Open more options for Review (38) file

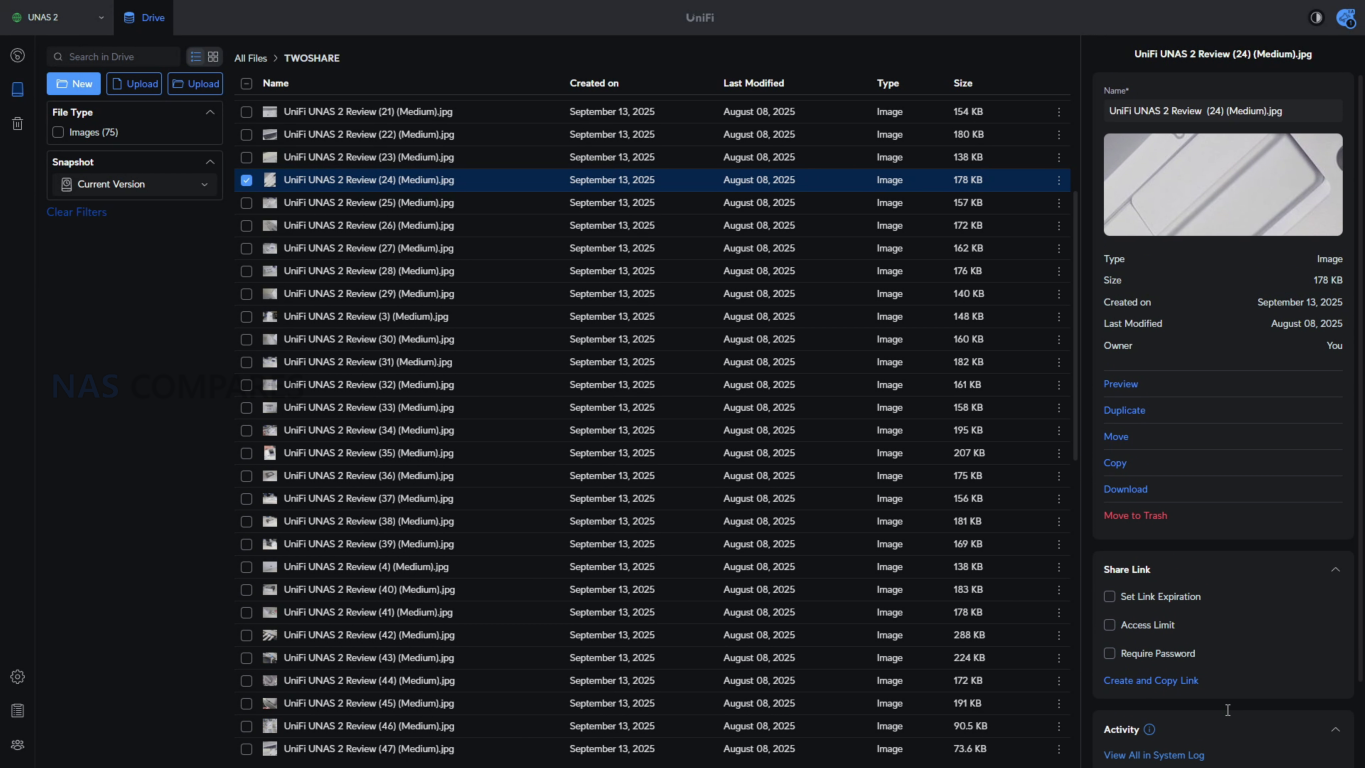(1059, 521)
